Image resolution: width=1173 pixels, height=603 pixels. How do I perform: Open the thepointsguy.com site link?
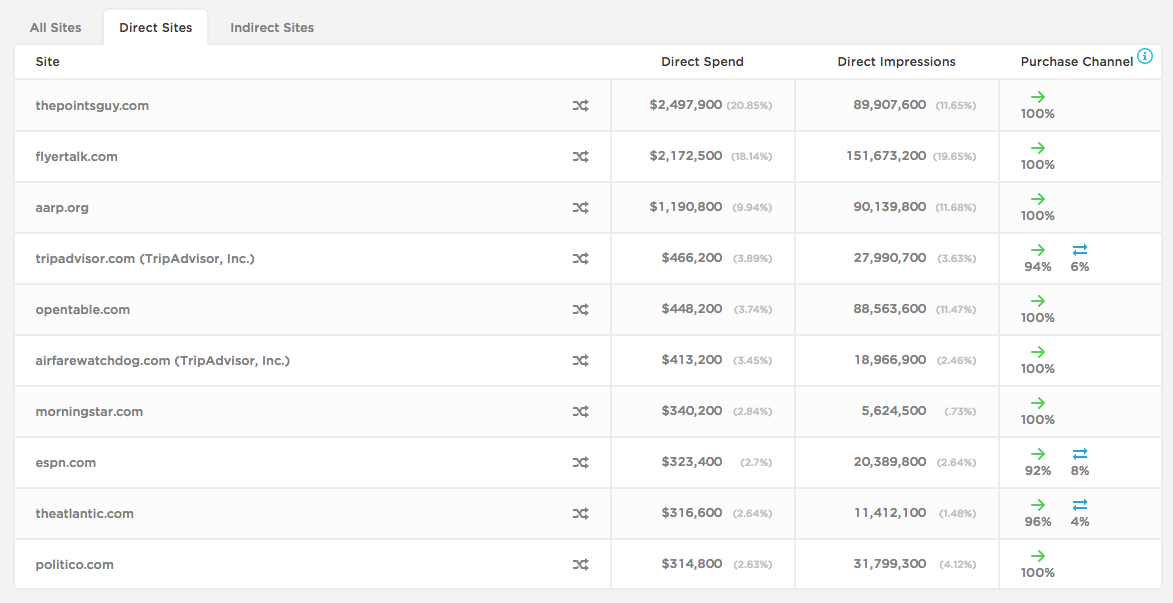(92, 105)
